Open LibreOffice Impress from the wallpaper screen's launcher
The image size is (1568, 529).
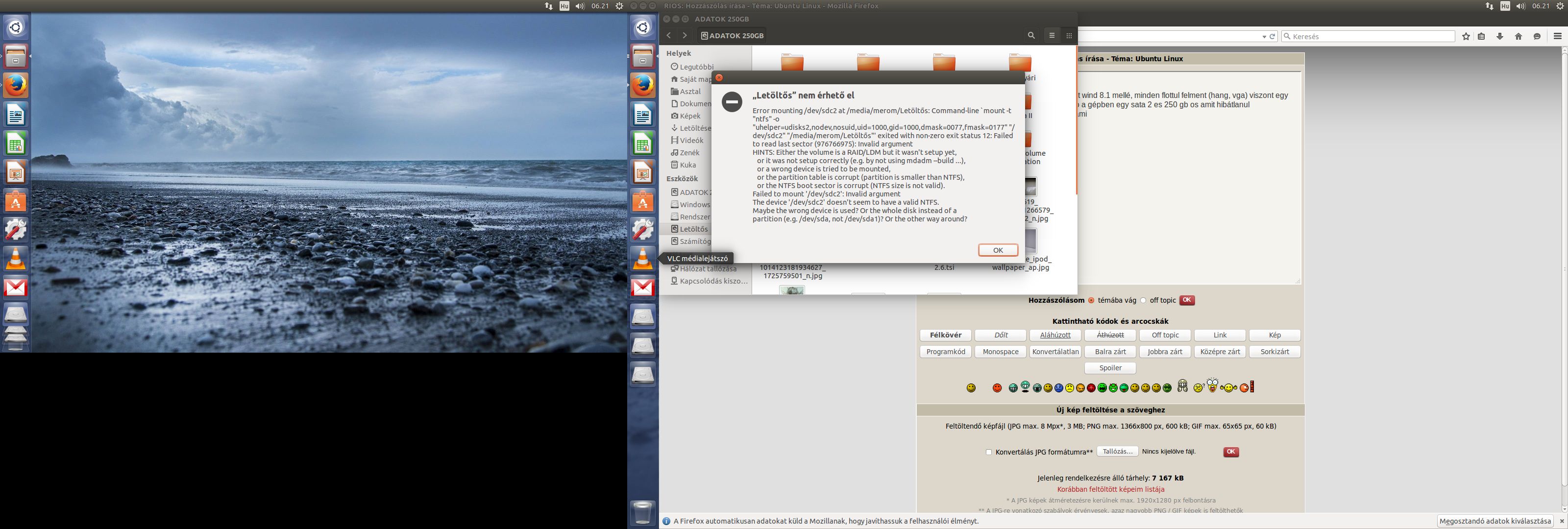click(16, 173)
